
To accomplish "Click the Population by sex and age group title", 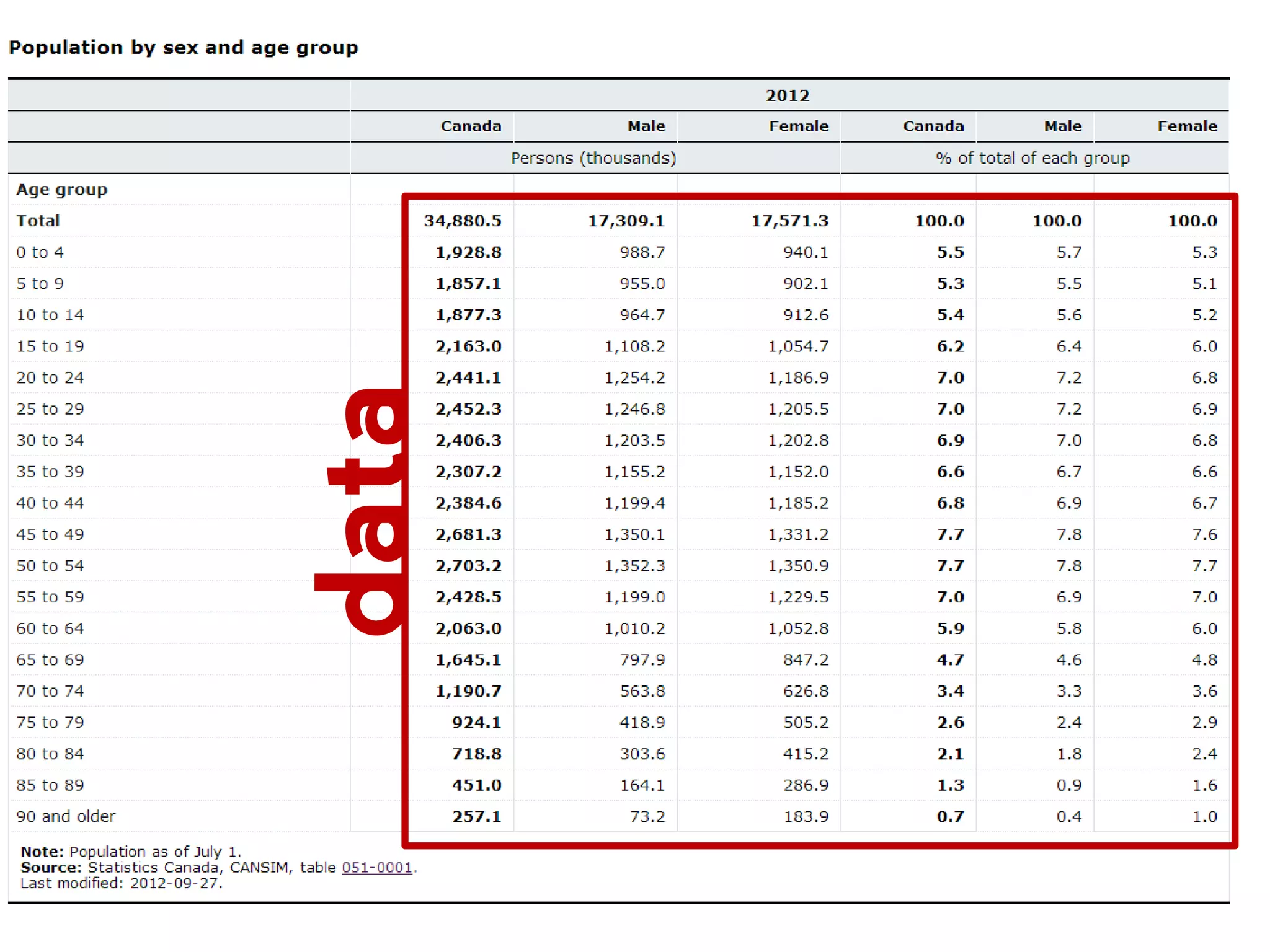I will pos(183,48).
